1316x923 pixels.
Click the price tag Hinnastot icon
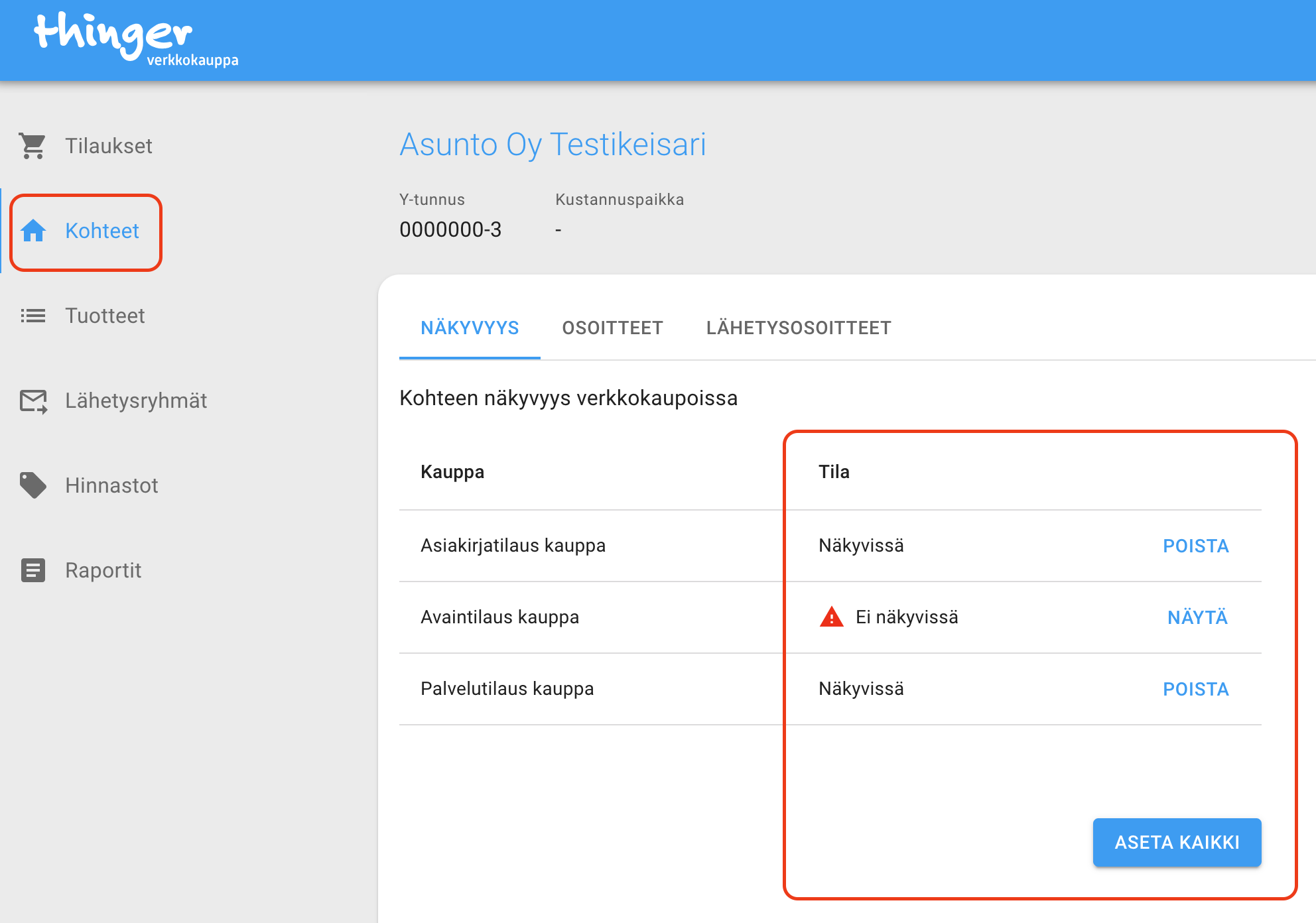tap(33, 485)
